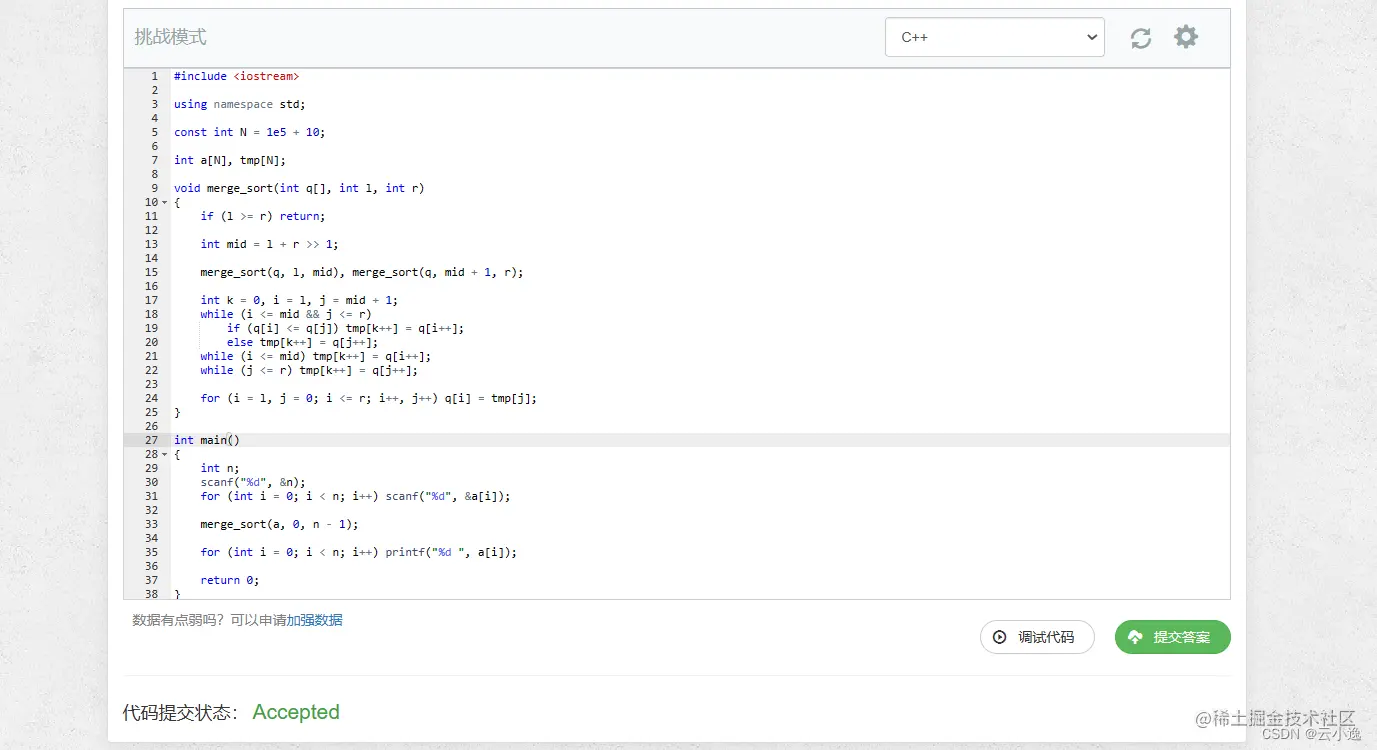Open the C++ language dropdown
This screenshot has width=1377, height=750.
tap(995, 37)
